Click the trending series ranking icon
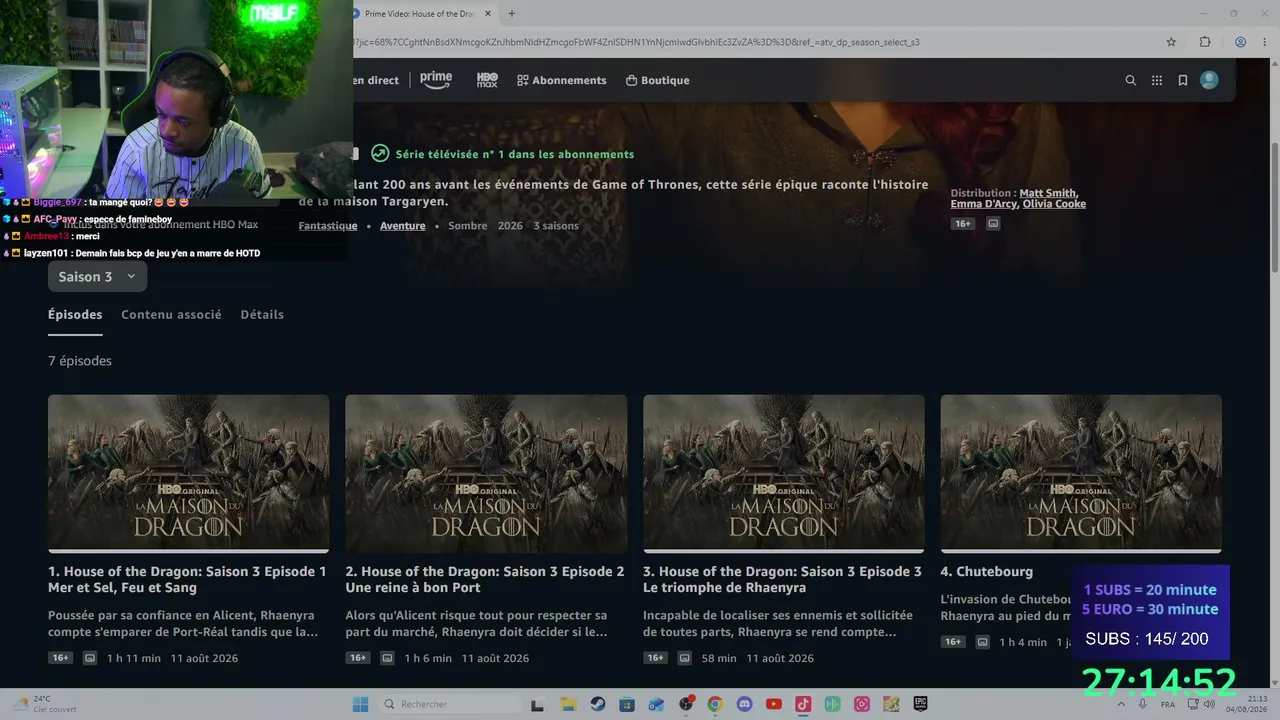The height and width of the screenshot is (720, 1280). (380, 154)
